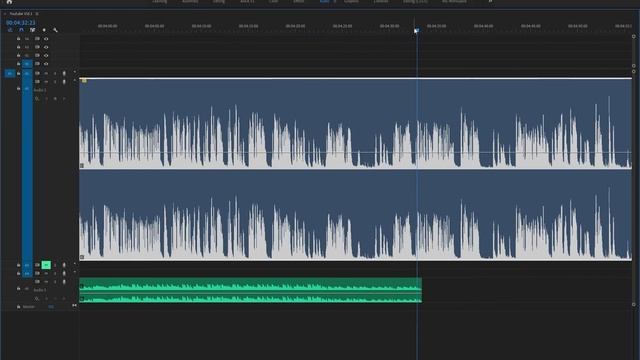Click go-to-end icon on Master row

tap(74, 305)
